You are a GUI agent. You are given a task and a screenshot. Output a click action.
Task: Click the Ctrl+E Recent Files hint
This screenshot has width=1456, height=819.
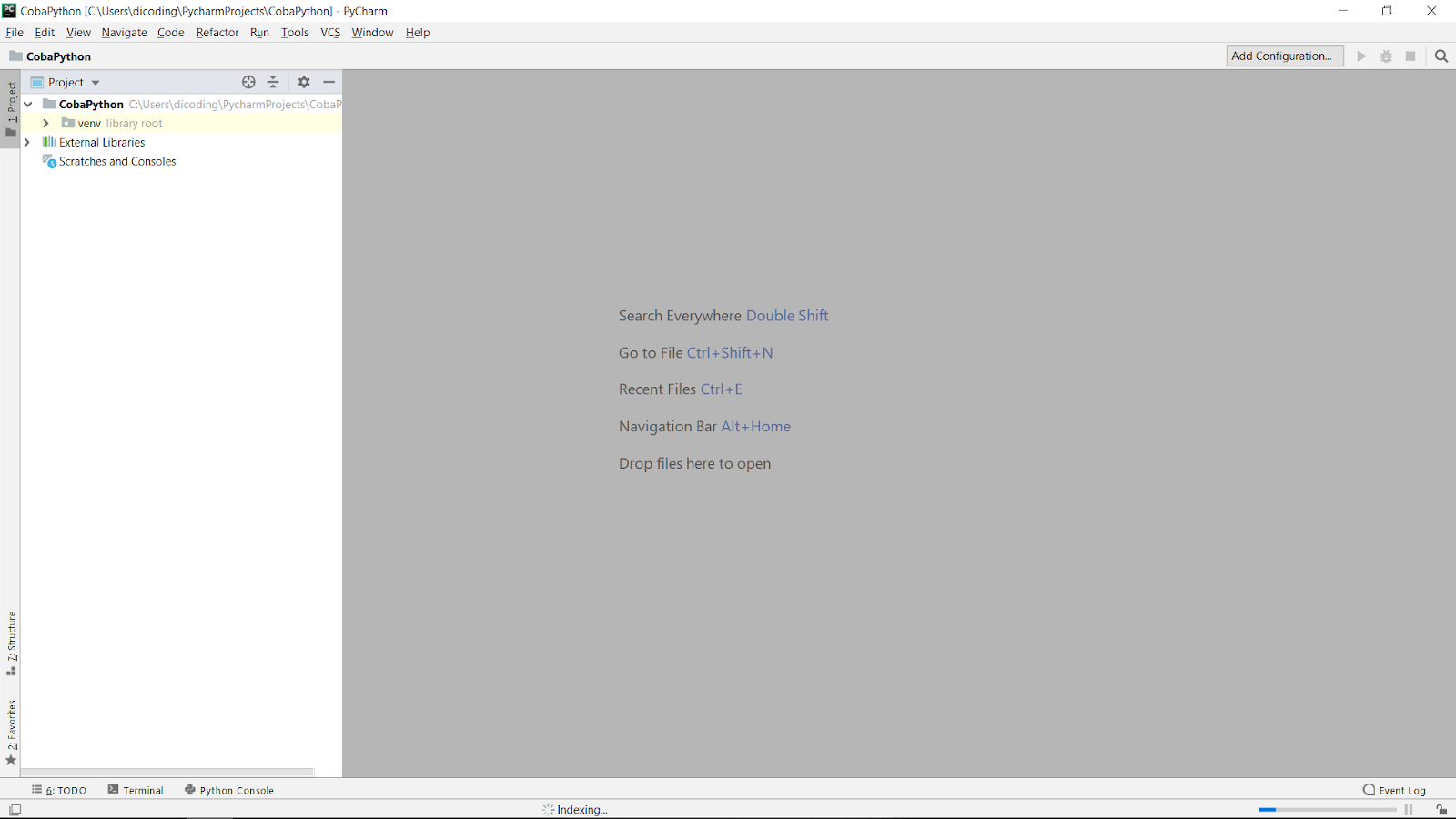click(722, 389)
